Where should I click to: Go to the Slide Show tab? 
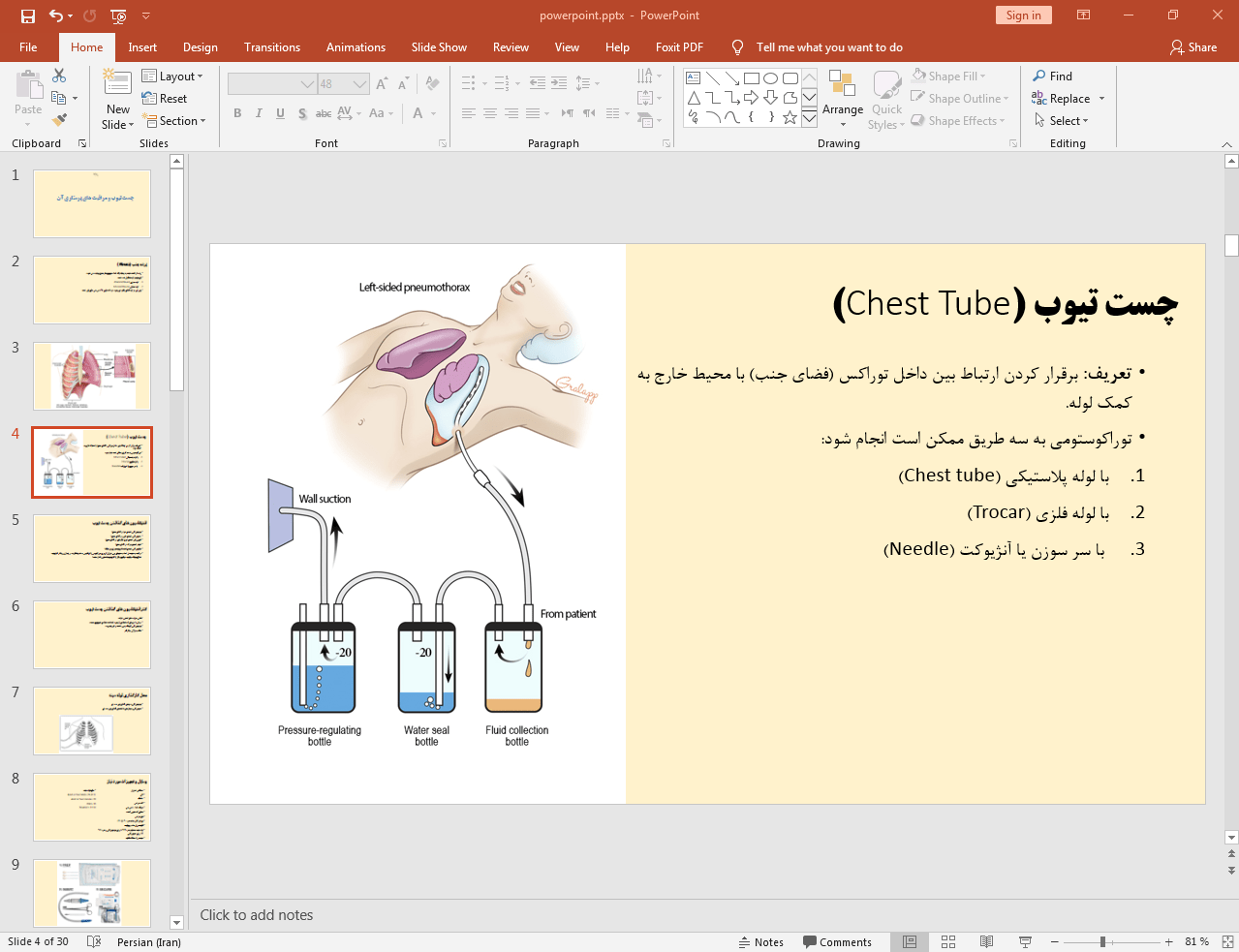click(x=439, y=47)
